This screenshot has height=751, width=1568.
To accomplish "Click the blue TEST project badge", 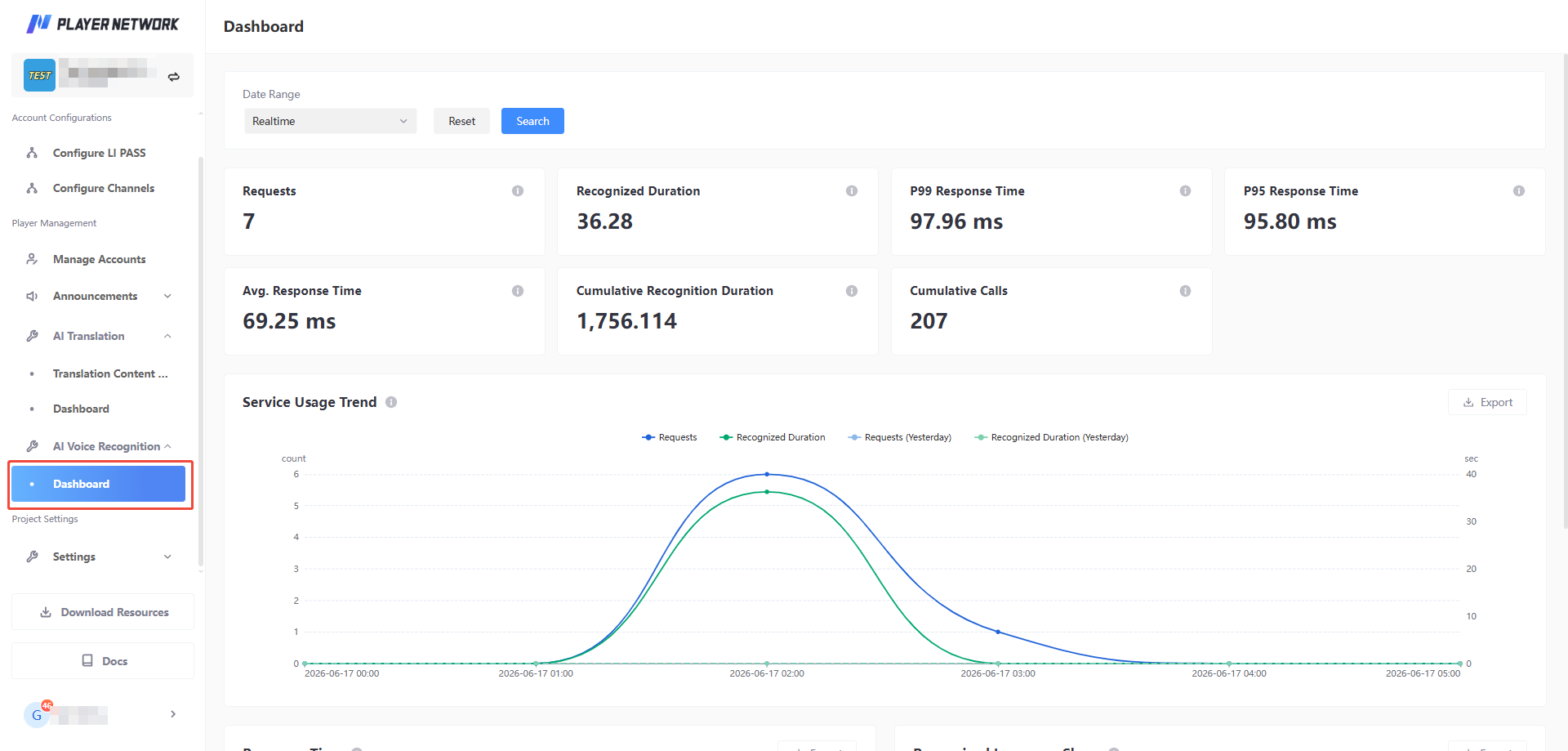I will tap(39, 75).
